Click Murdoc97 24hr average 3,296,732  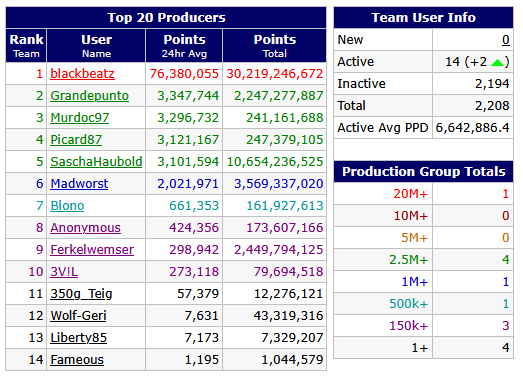[x=188, y=118]
